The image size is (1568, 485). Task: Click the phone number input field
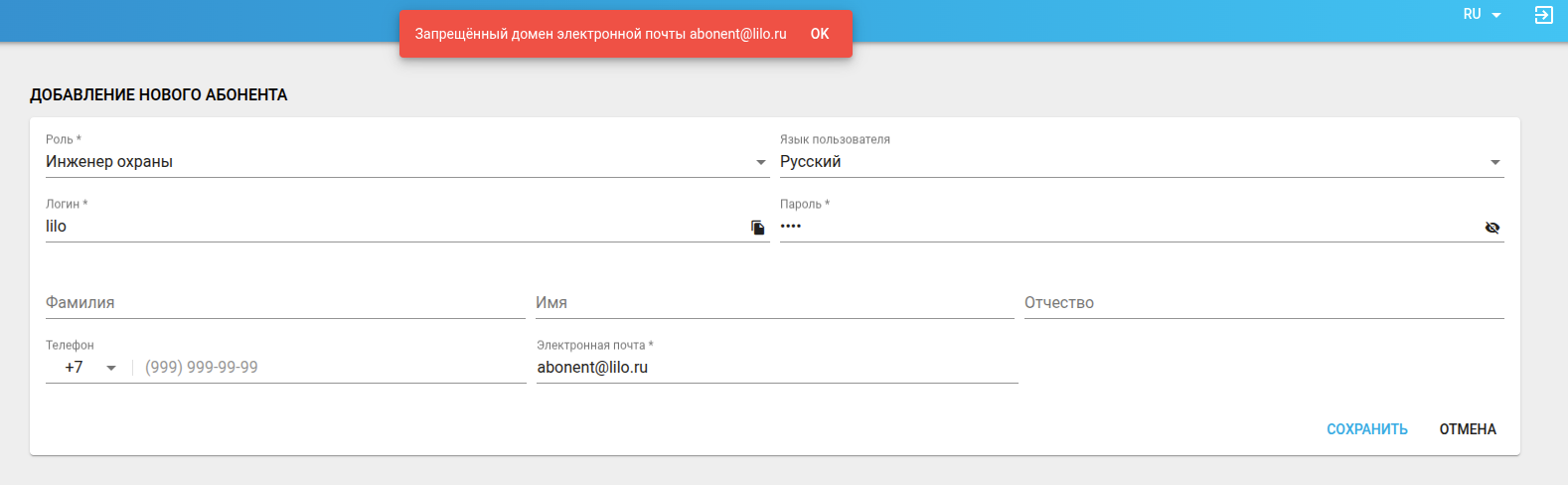[333, 368]
